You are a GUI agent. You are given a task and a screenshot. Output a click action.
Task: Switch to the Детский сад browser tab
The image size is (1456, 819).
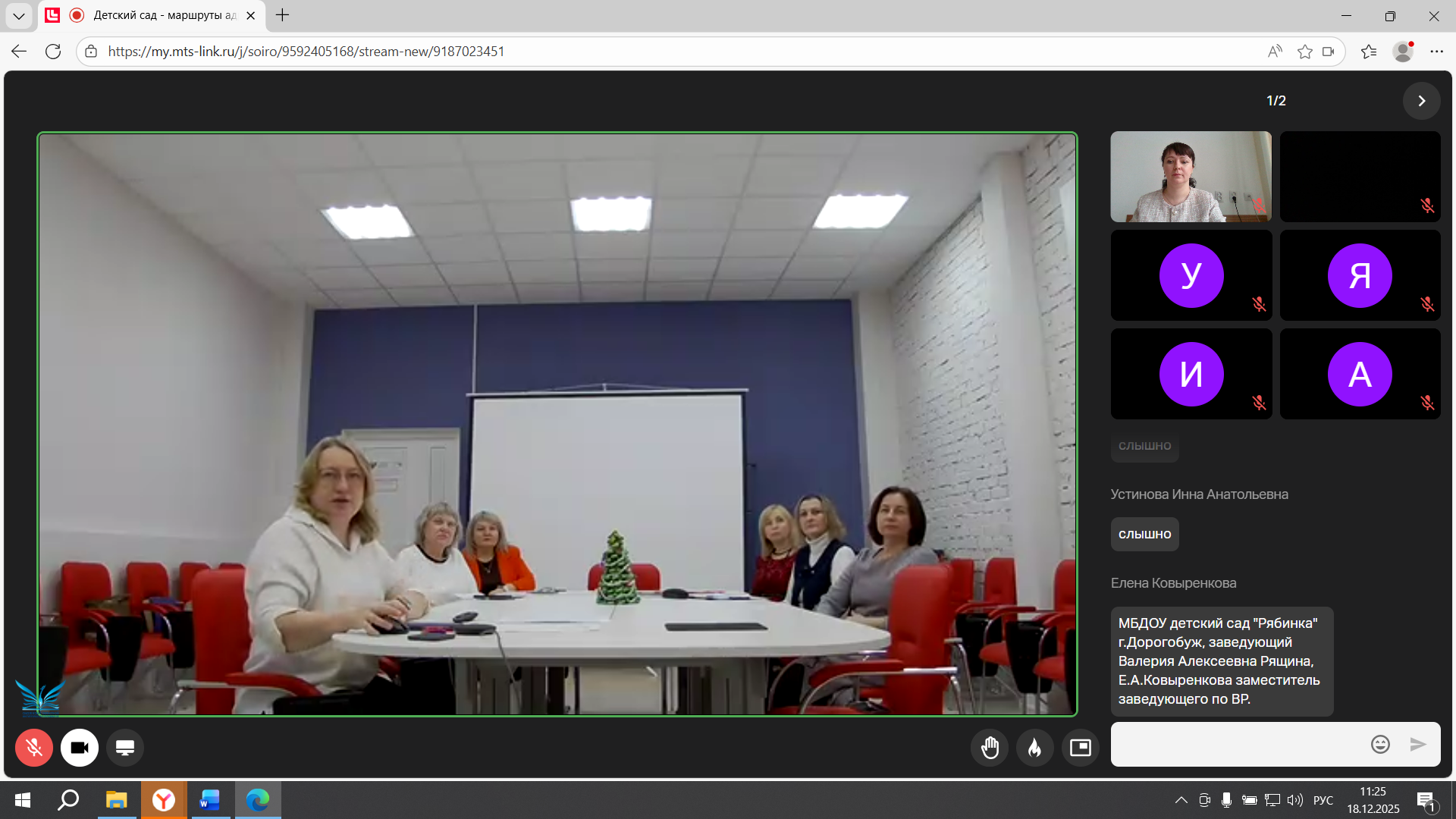tap(163, 15)
